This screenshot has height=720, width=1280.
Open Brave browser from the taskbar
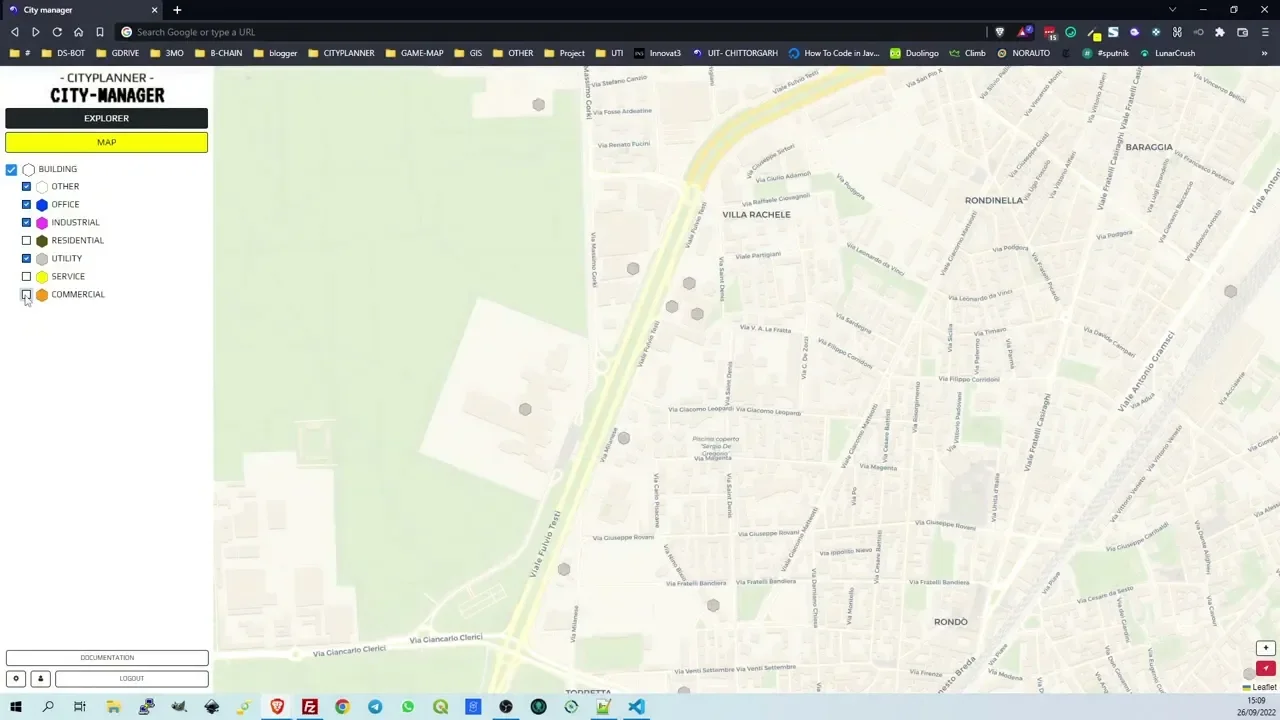[277, 707]
